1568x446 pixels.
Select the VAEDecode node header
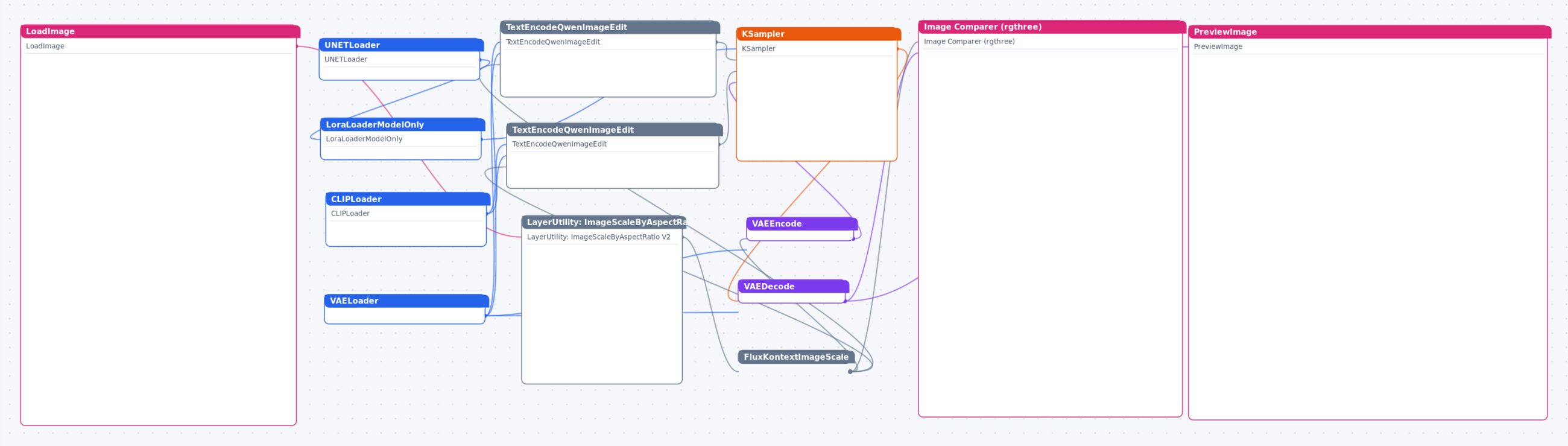pyautogui.click(x=793, y=286)
